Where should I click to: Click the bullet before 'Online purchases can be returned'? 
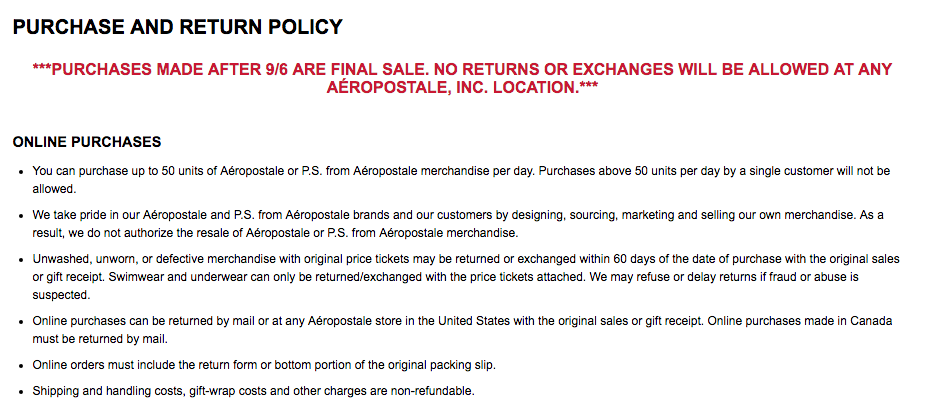[x=21, y=321]
